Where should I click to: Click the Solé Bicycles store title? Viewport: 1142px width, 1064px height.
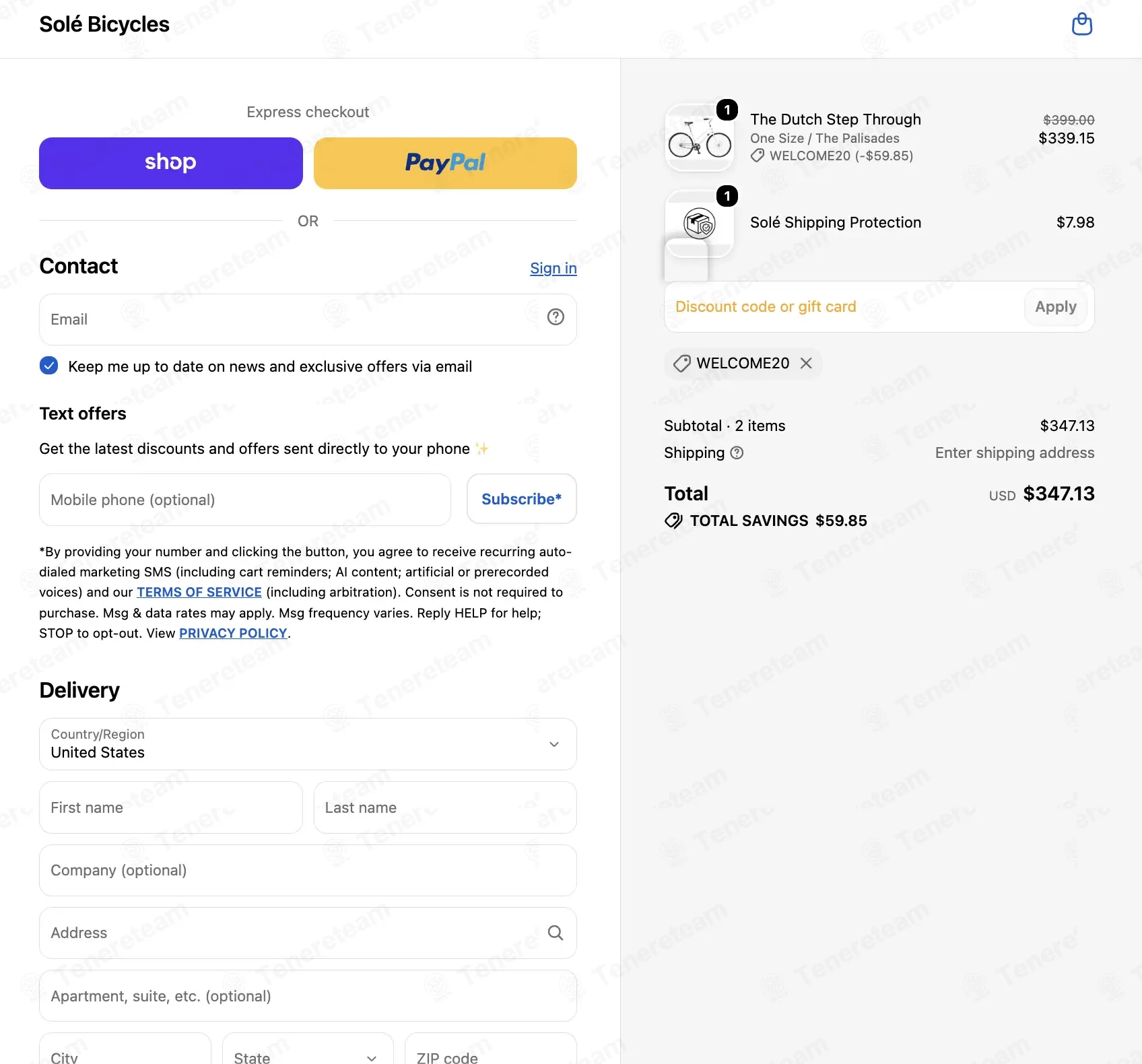point(104,24)
